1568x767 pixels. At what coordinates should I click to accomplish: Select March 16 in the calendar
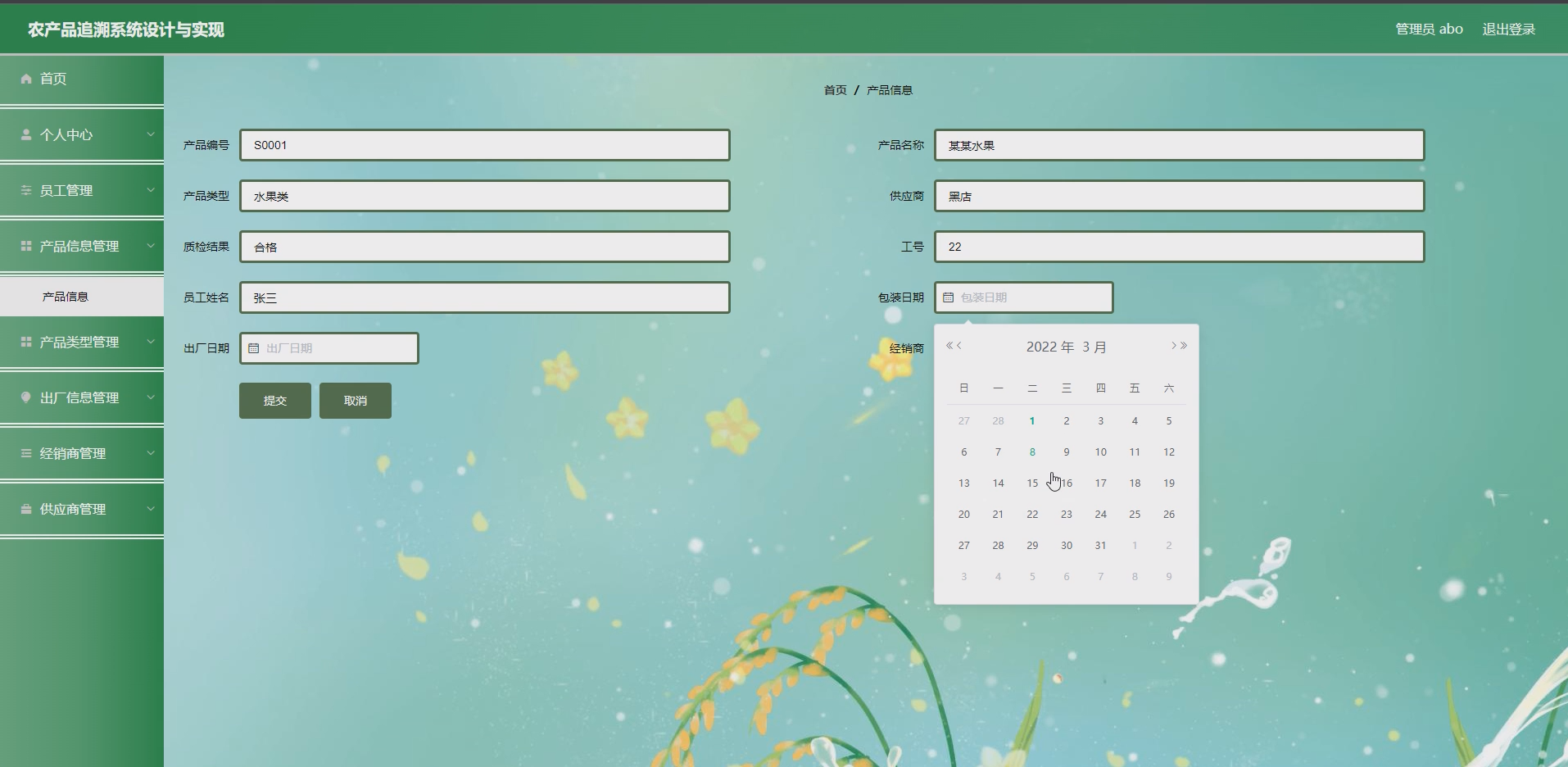pos(1067,483)
